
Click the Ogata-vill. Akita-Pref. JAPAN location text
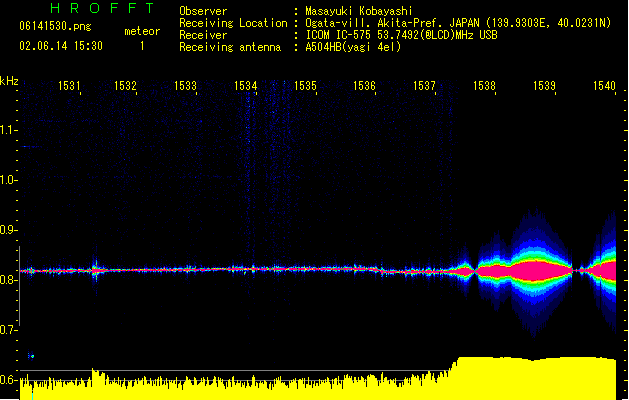click(x=458, y=23)
